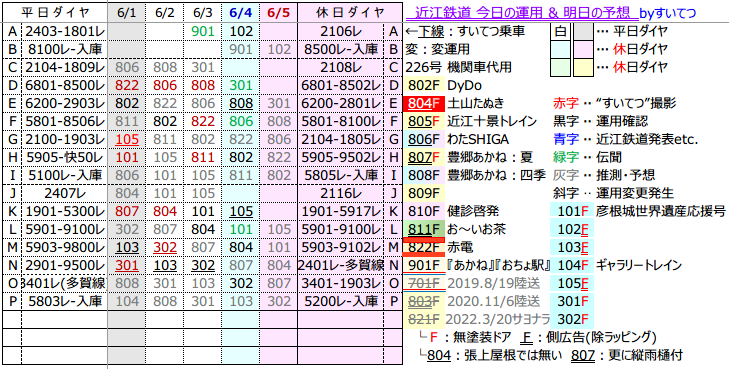Screen dimensions: 729x369
Task: Click the light blue 休日ダイヤ legend swatch
Action: tap(561, 49)
